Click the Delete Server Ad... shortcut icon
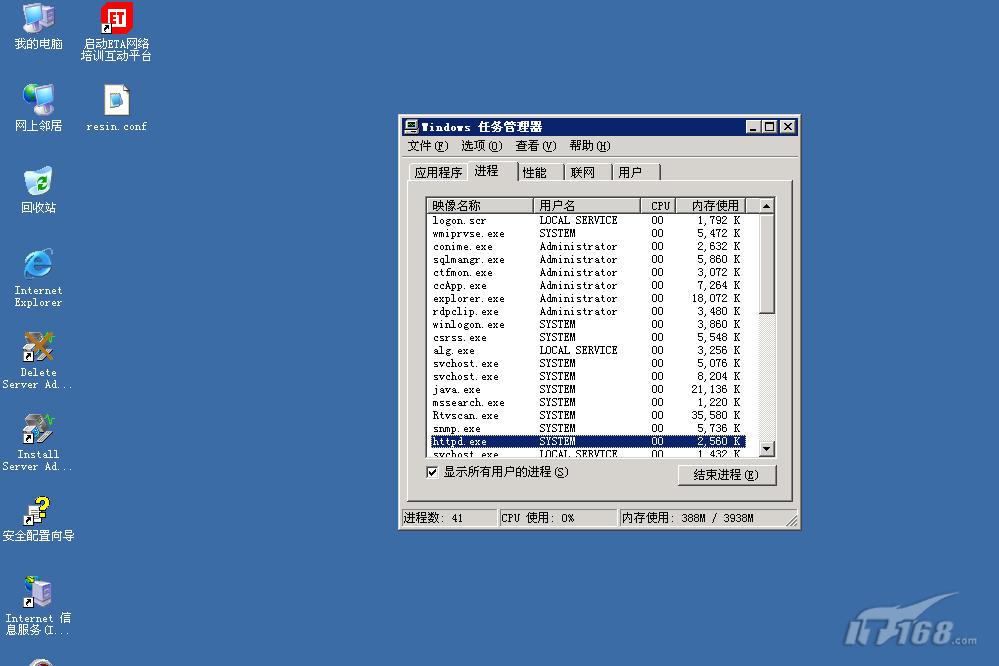The height and width of the screenshot is (666, 999). [38, 347]
